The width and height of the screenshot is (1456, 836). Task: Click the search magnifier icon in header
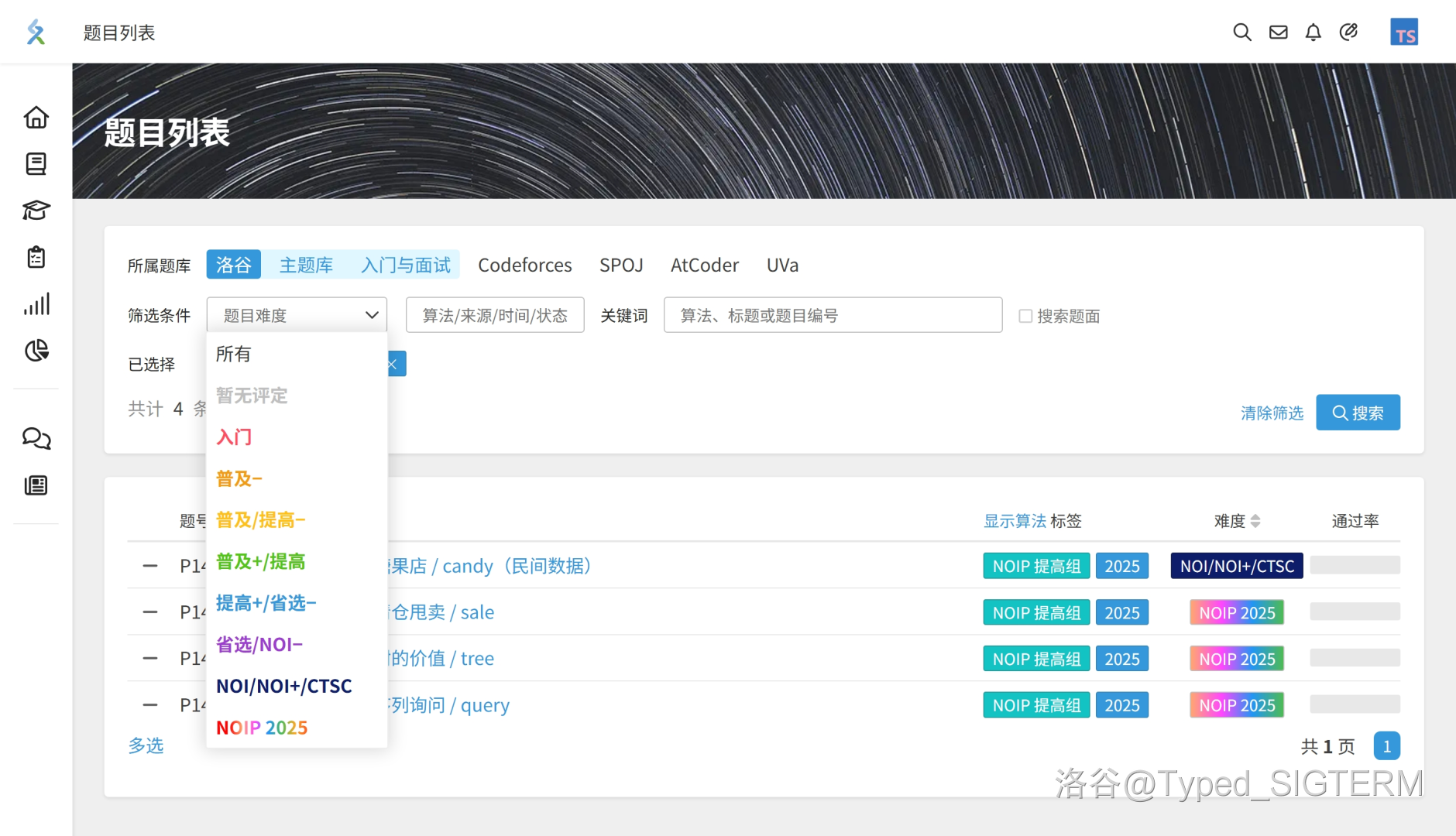[x=1241, y=33]
